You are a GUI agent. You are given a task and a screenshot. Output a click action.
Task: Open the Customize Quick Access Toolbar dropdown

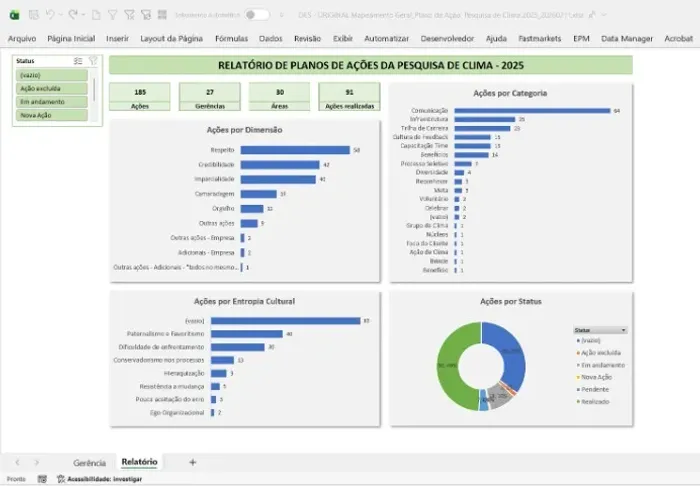click(x=282, y=15)
